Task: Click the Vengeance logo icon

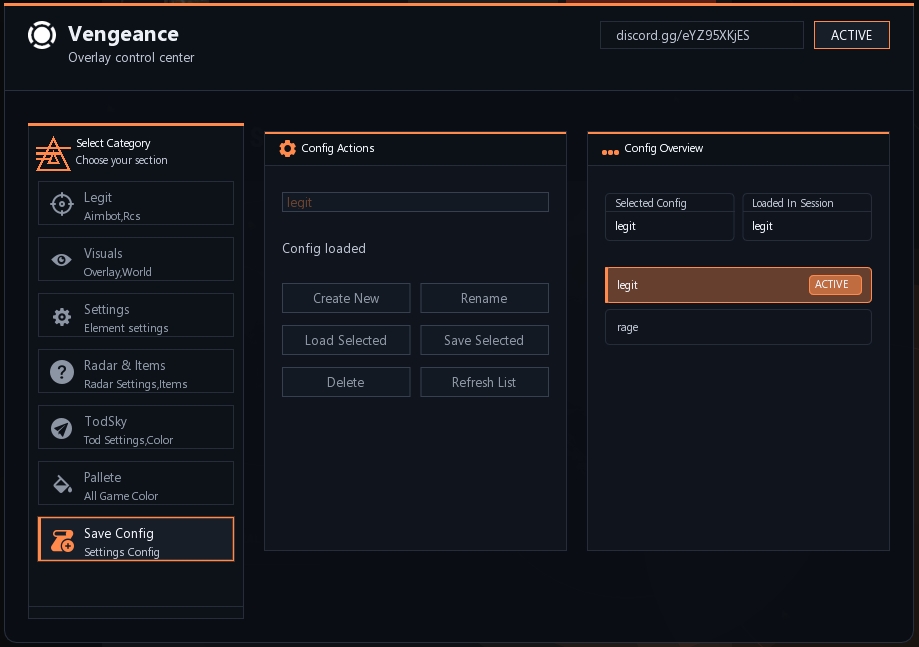Action: point(42,36)
